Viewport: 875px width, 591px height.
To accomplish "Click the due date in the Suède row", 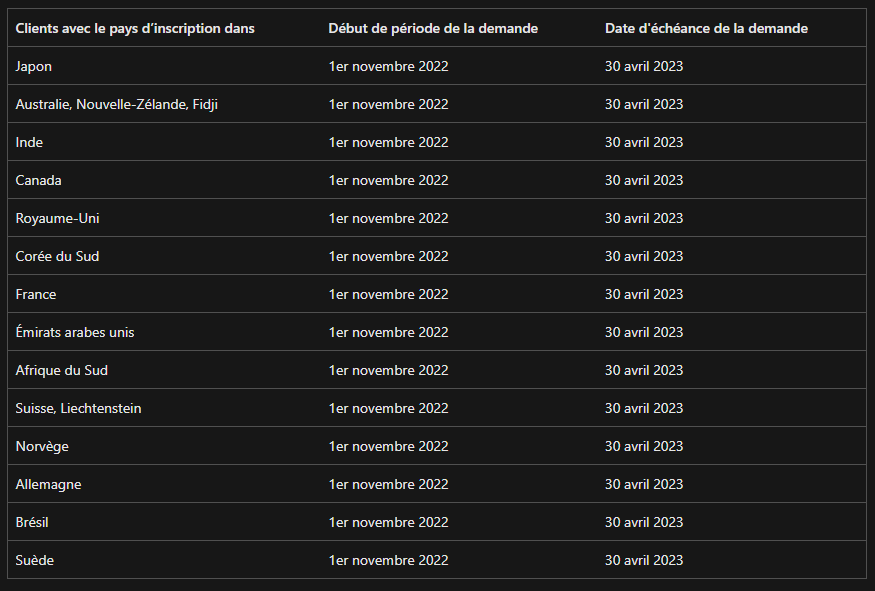I will pos(644,560).
